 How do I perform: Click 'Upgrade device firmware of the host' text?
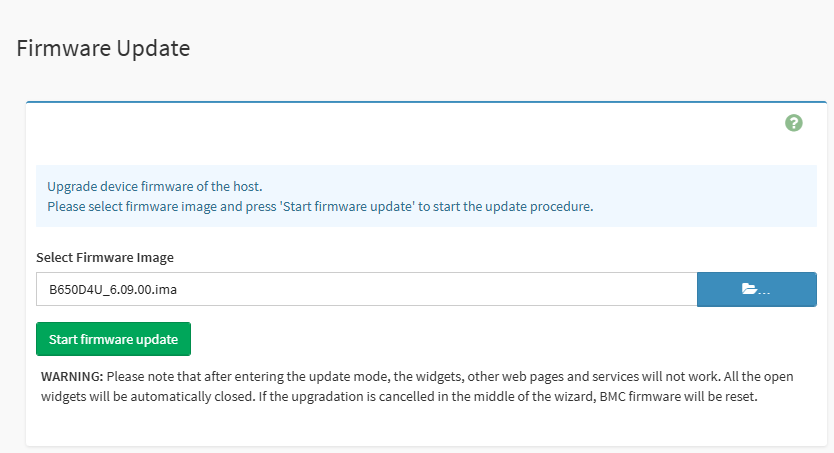click(154, 186)
